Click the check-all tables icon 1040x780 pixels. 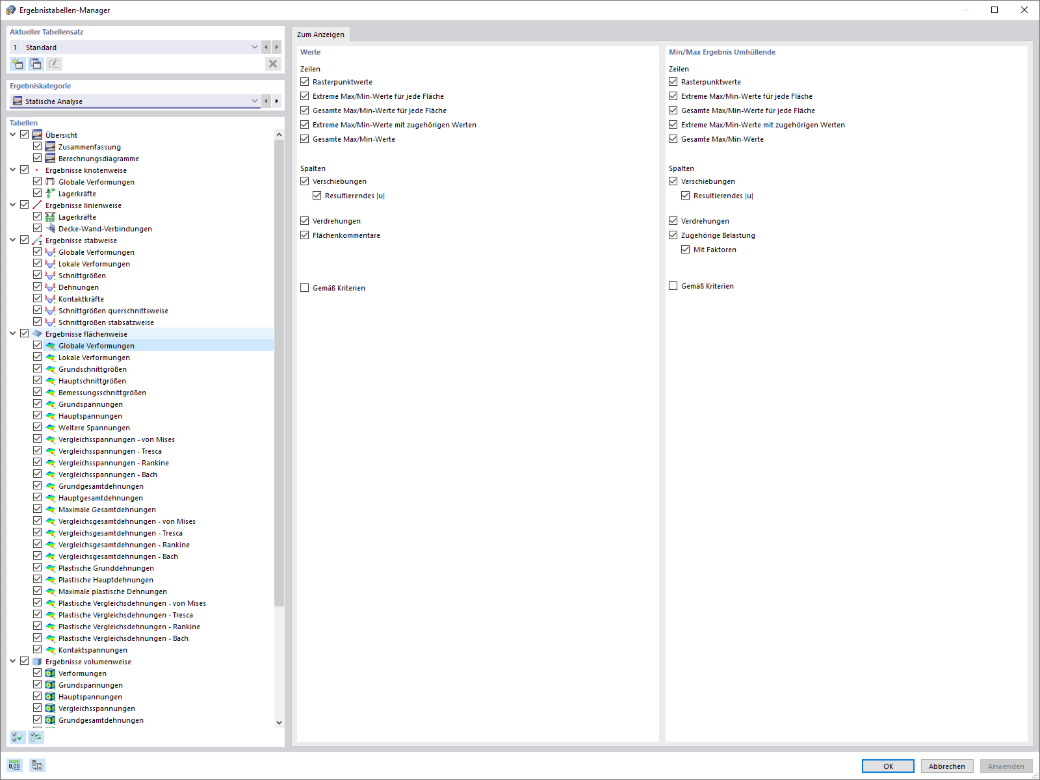coord(17,737)
